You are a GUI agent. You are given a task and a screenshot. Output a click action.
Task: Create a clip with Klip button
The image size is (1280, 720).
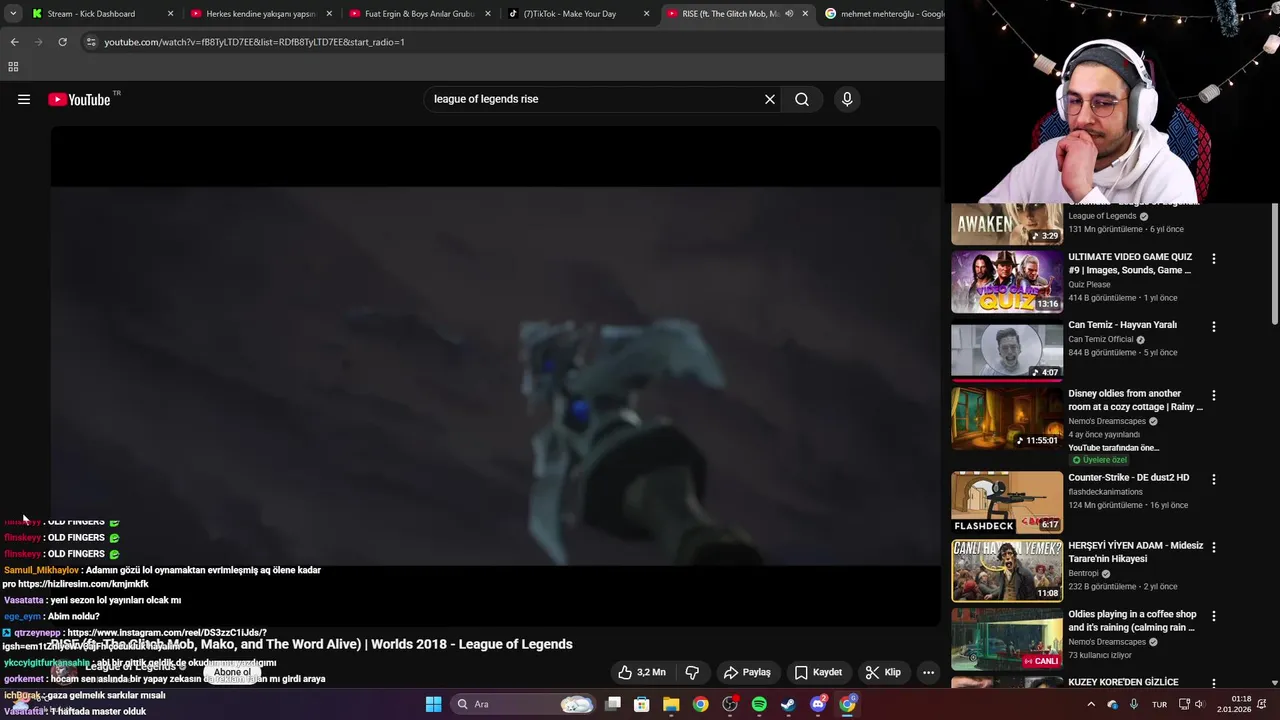pos(883,672)
